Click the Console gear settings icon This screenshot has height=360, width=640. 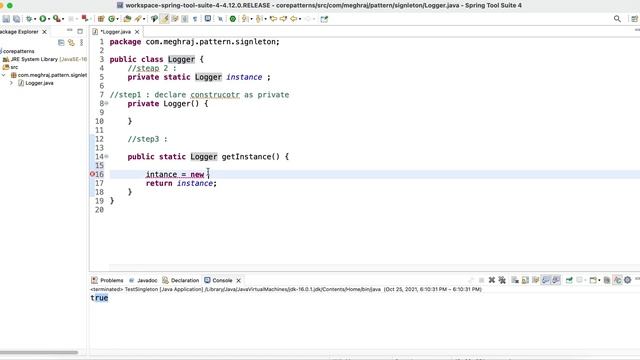627,280
